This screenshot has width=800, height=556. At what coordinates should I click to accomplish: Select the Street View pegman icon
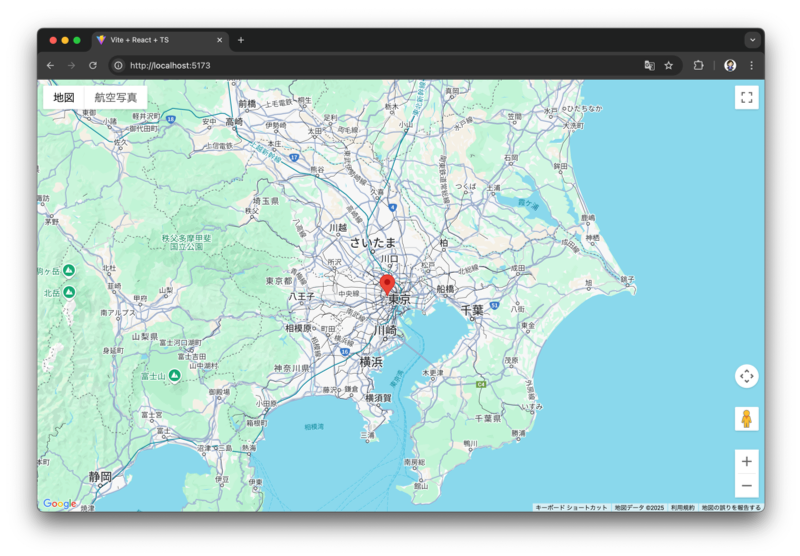point(746,419)
